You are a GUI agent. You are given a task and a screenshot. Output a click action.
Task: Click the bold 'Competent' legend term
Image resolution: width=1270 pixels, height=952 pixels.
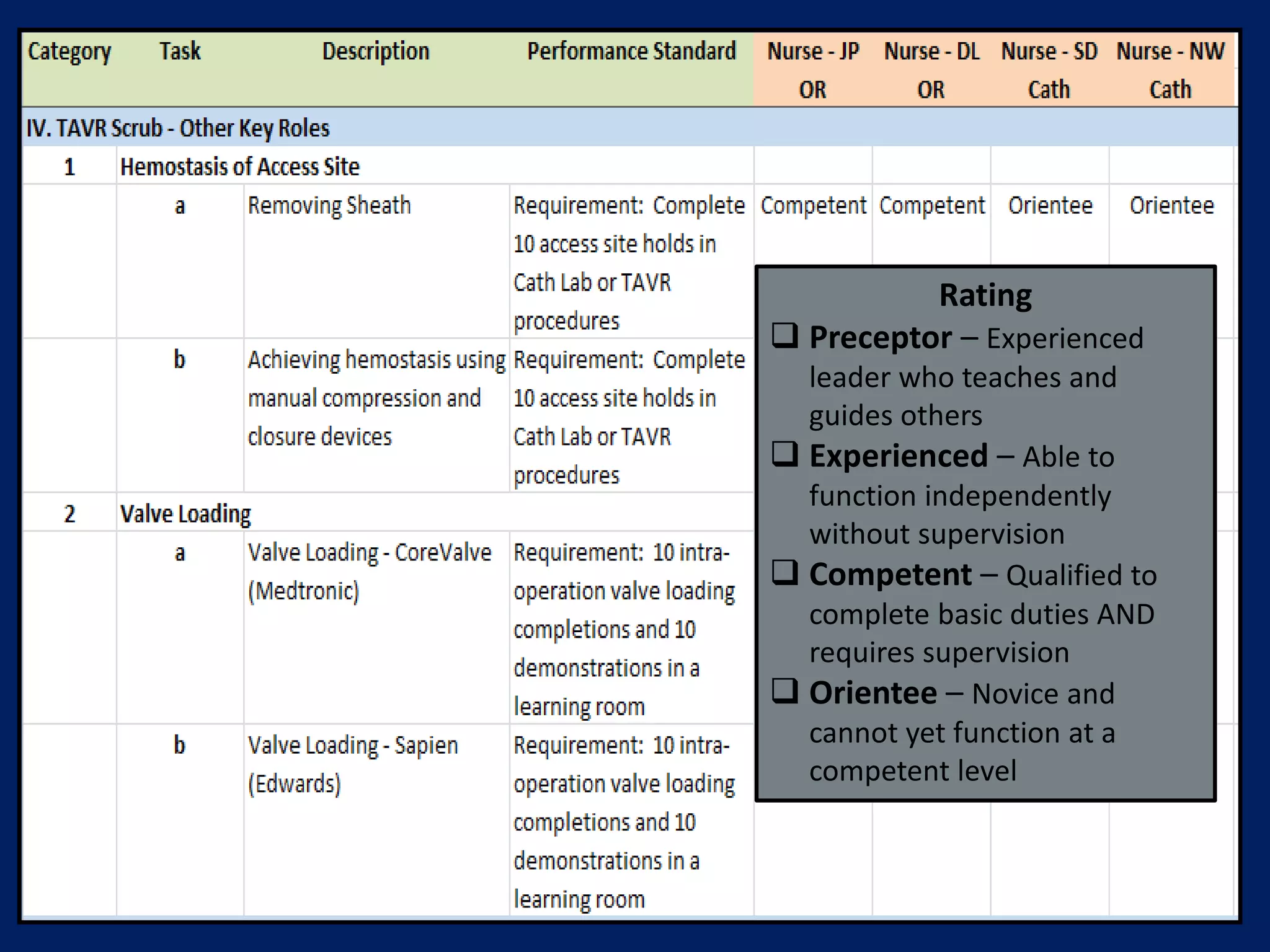pyautogui.click(x=890, y=575)
